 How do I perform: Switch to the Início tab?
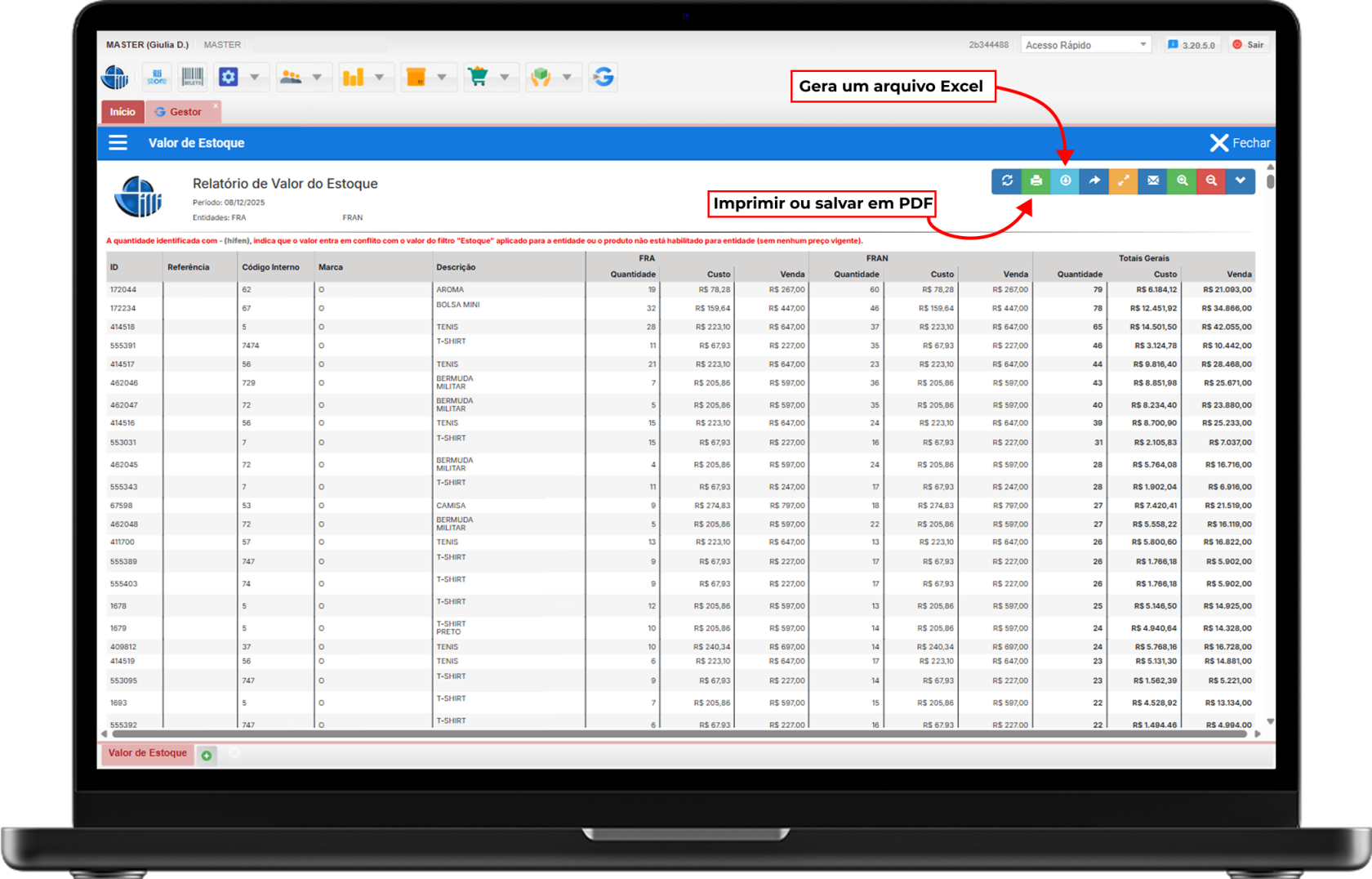(122, 112)
